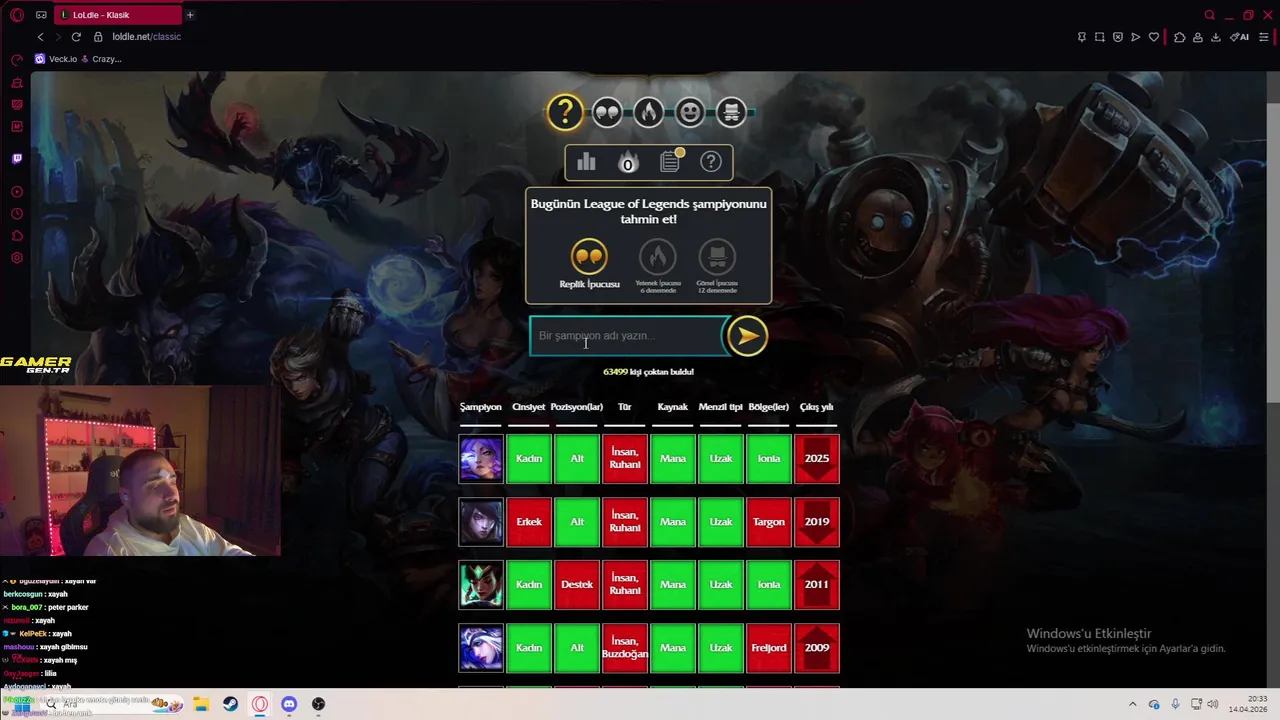
Task: Click the send/flow arrow icon in toolbar
Action: click(1135, 37)
